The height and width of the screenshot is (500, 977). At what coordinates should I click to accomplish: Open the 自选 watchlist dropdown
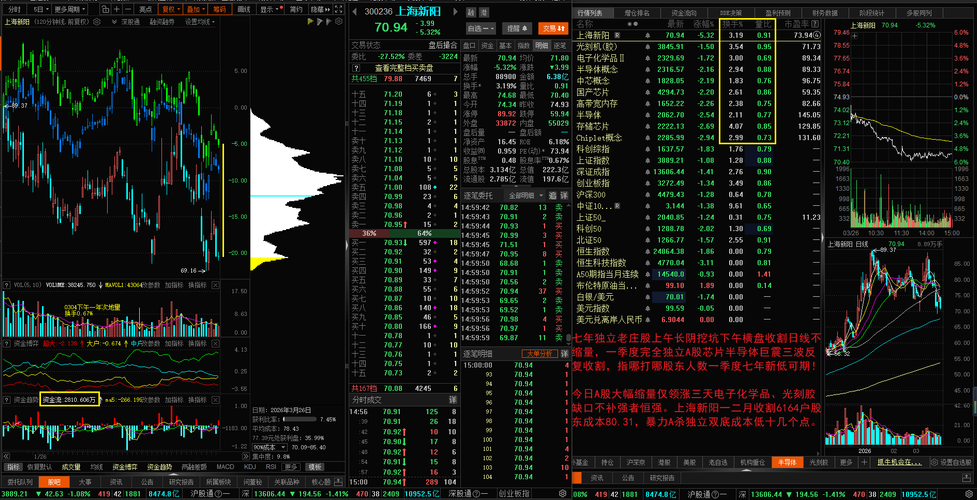[x=480, y=28]
